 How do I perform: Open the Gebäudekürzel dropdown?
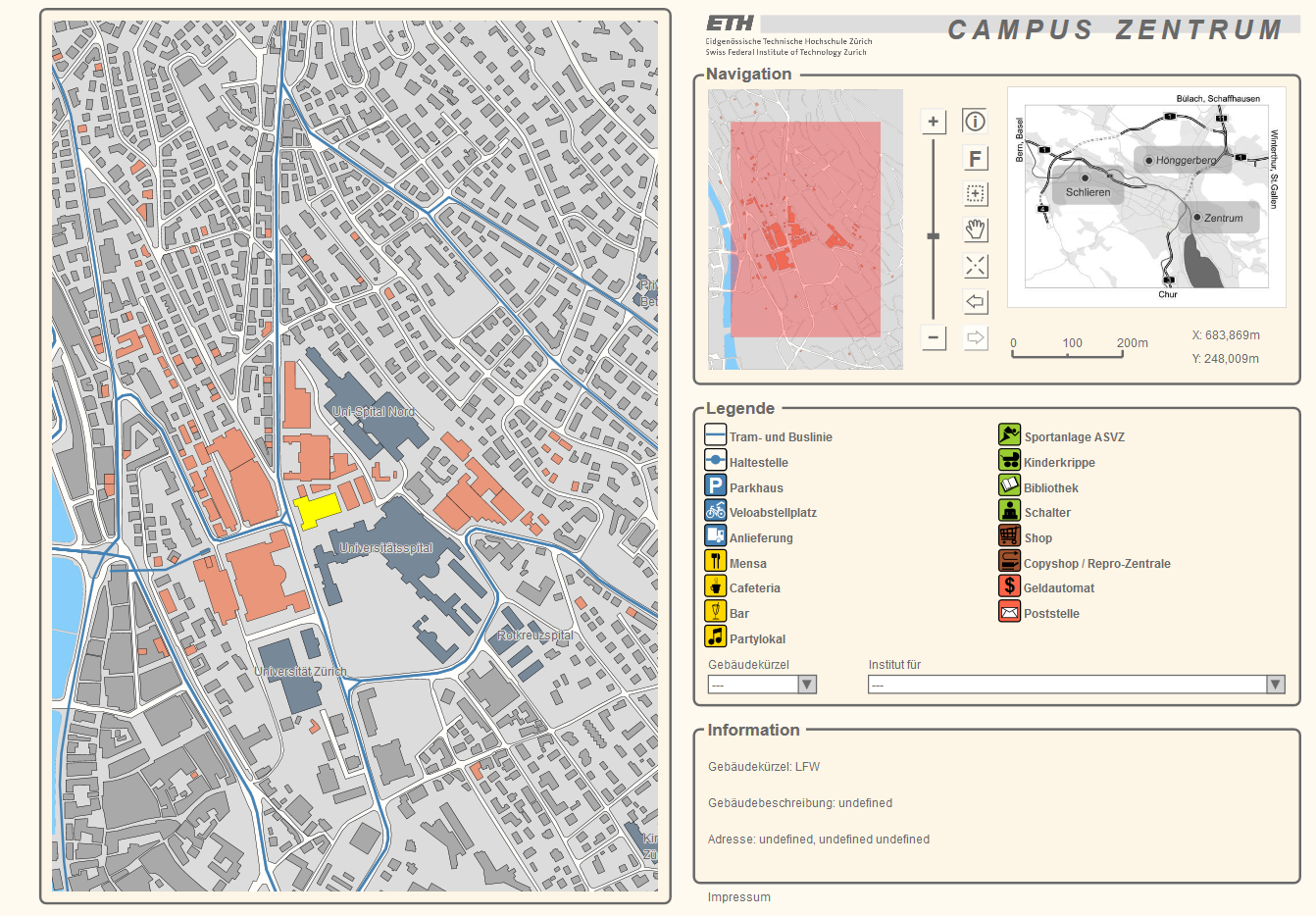762,685
